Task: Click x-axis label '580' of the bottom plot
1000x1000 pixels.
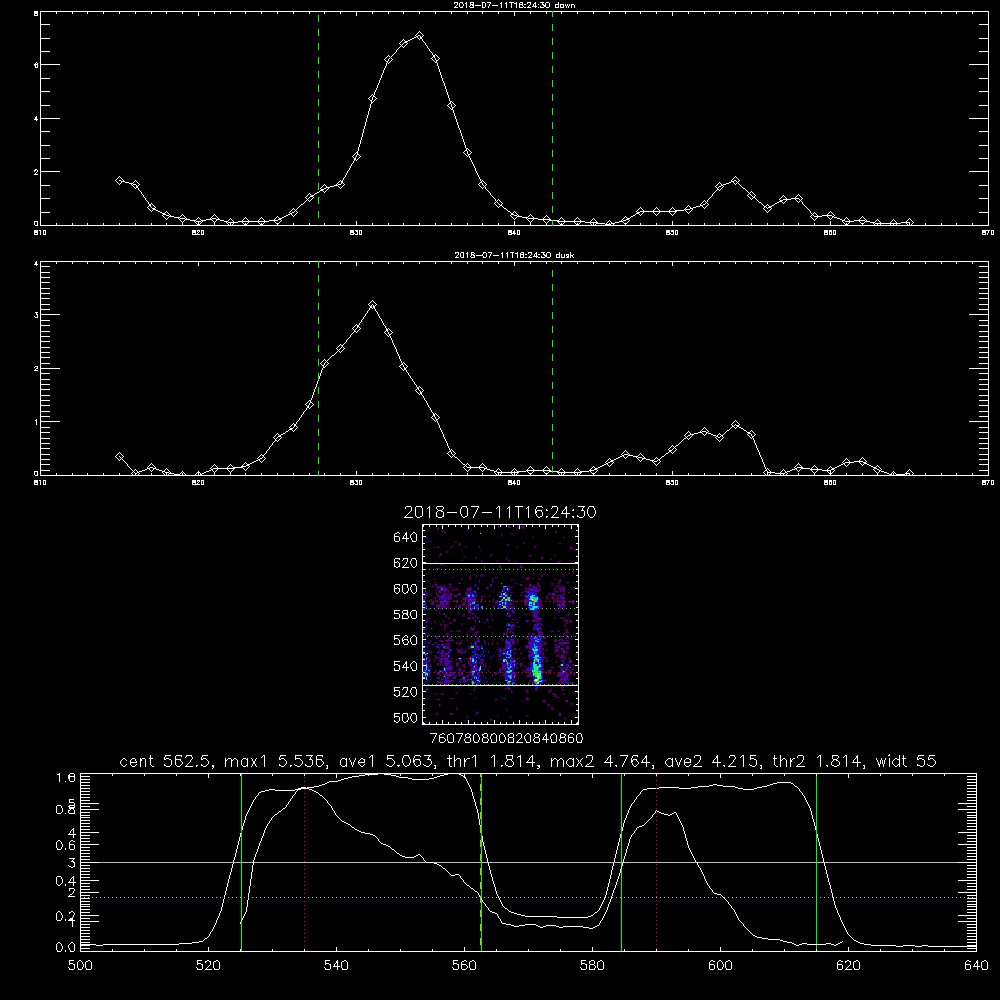Action: 592,966
